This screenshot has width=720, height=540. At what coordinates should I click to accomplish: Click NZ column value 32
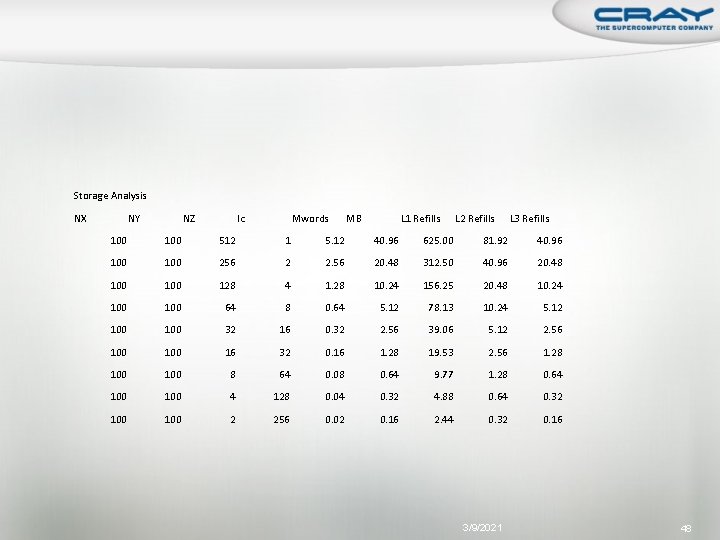pos(230,330)
